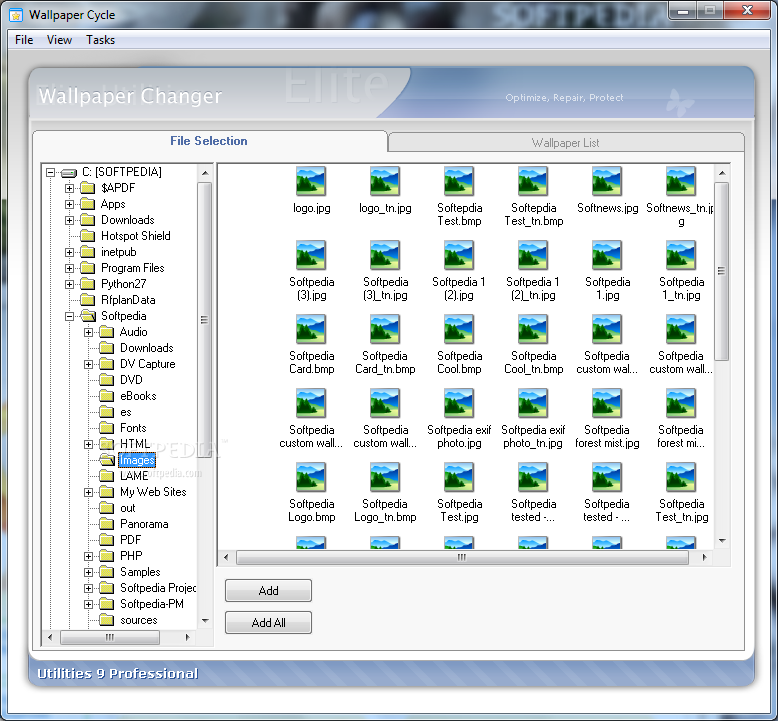The width and height of the screenshot is (778, 721).
Task: Choose the Softepdia Test.bmp file icon
Action: (x=459, y=181)
